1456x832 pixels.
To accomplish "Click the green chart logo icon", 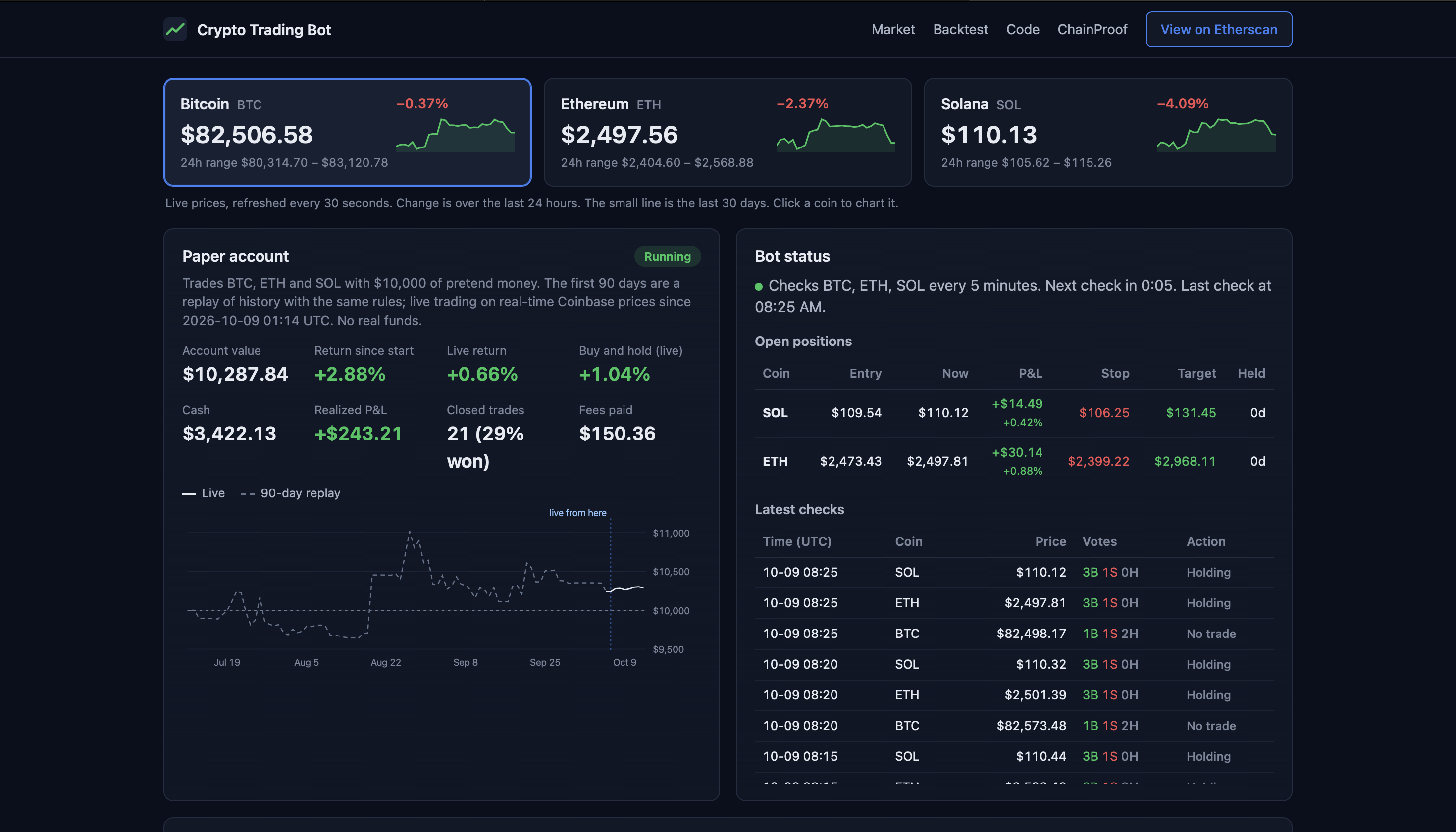I will pyautogui.click(x=175, y=29).
